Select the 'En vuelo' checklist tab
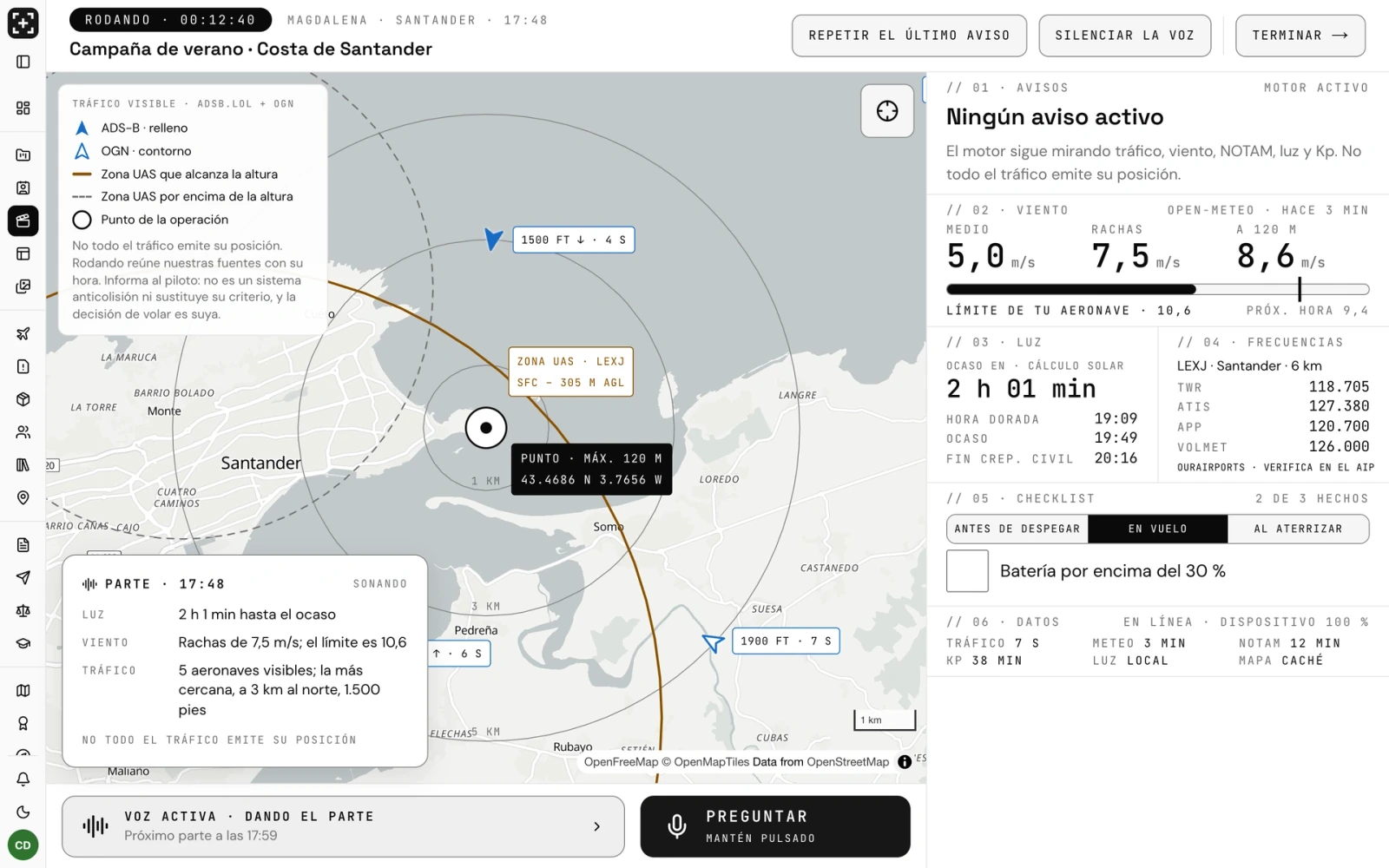 coord(1158,529)
